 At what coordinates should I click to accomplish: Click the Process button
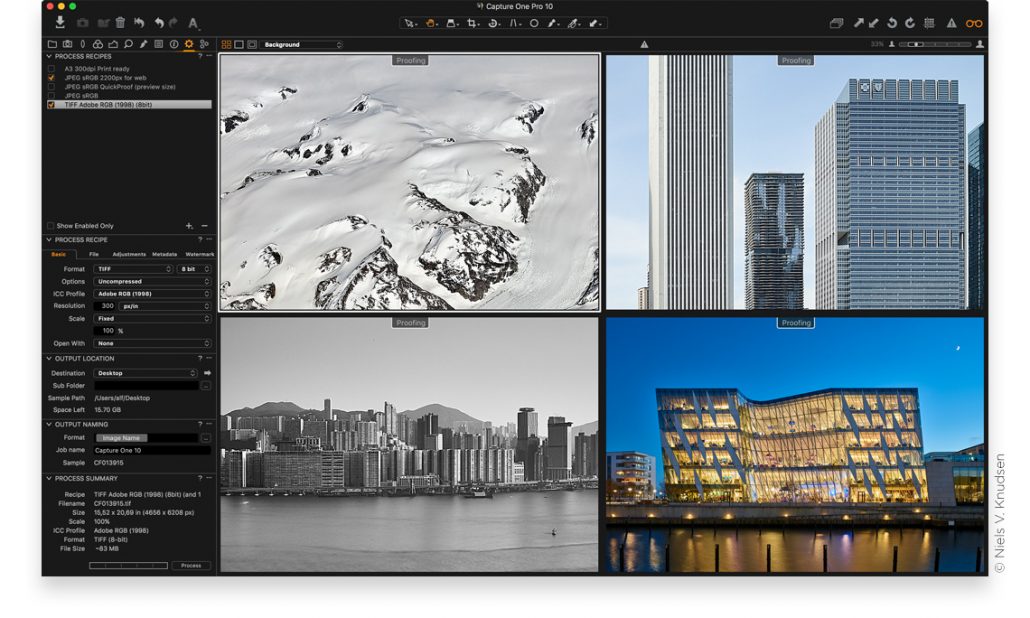[x=191, y=565]
